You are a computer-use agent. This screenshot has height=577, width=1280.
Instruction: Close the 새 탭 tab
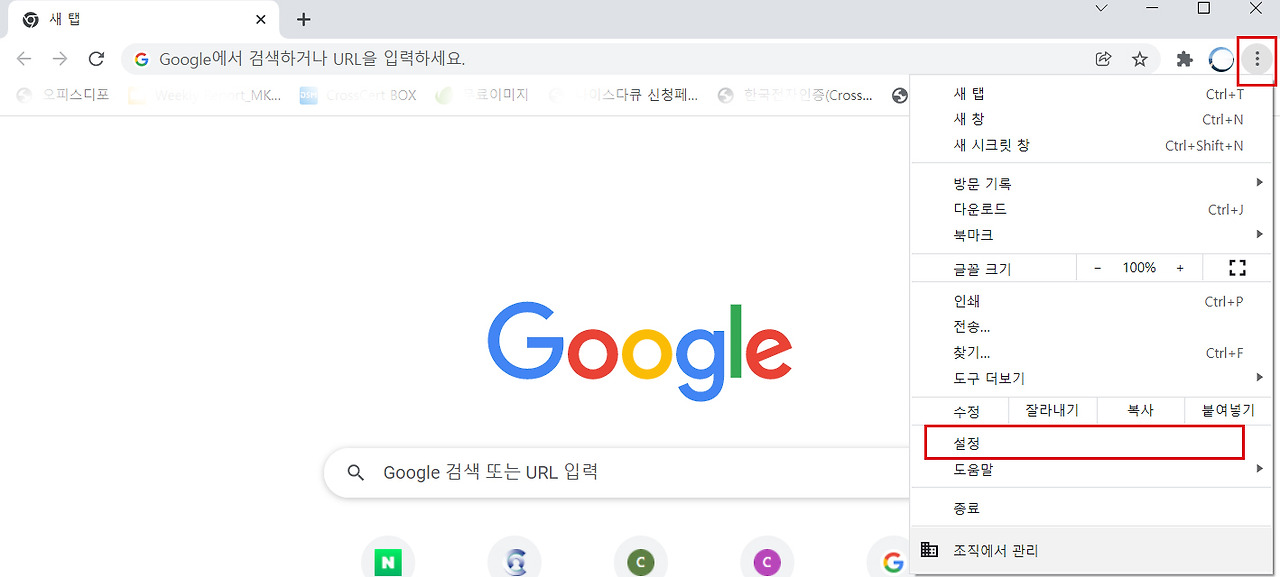[x=262, y=19]
